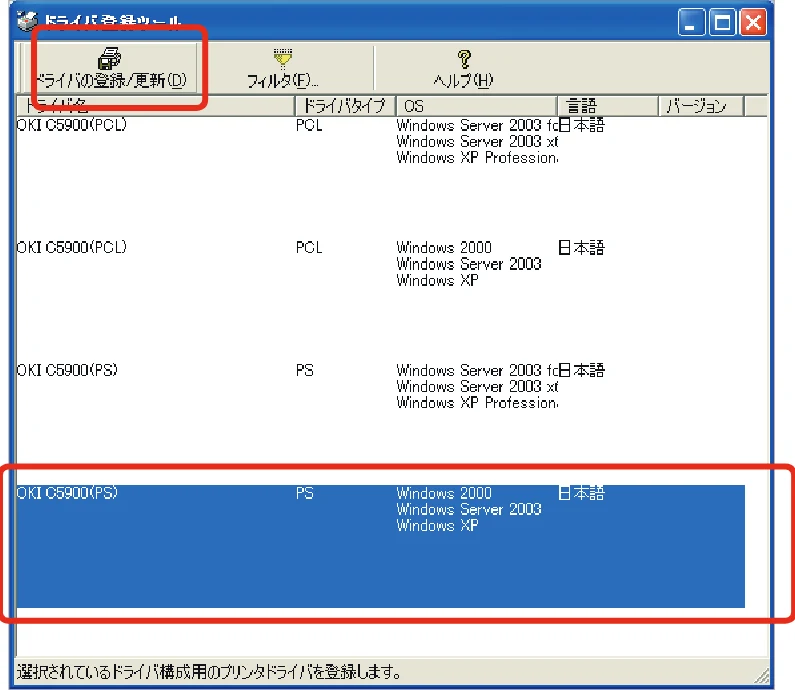Sort by the ドライバ名 column header
This screenshot has width=795, height=690.
click(x=155, y=106)
